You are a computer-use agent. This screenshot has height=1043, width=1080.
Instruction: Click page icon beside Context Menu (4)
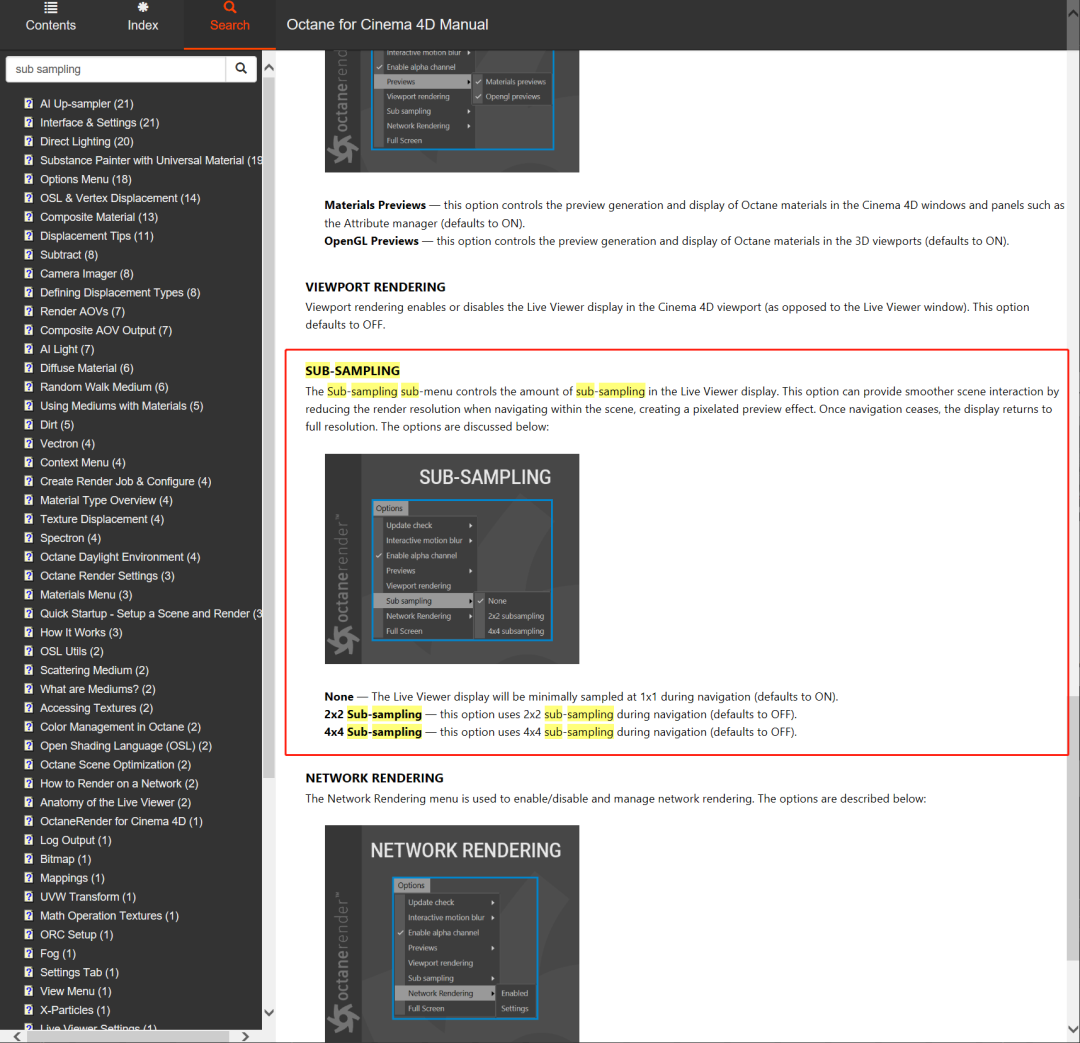pyautogui.click(x=29, y=462)
